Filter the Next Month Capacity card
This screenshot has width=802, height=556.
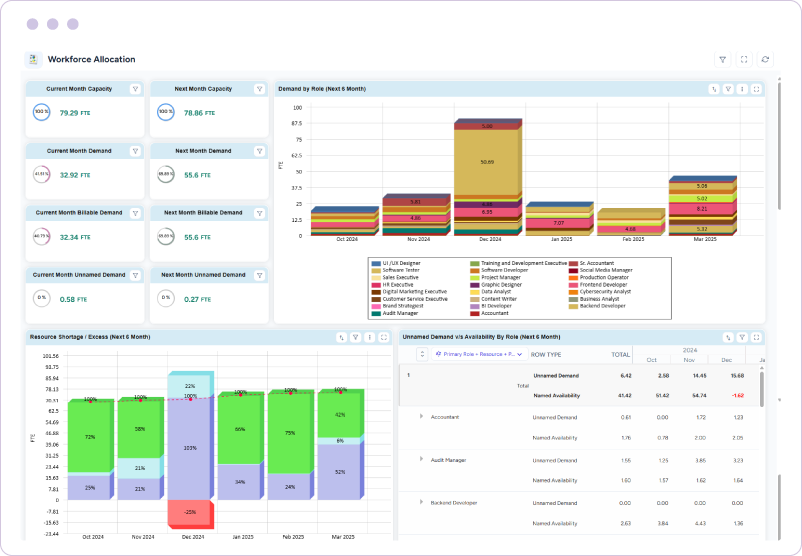[x=259, y=89]
